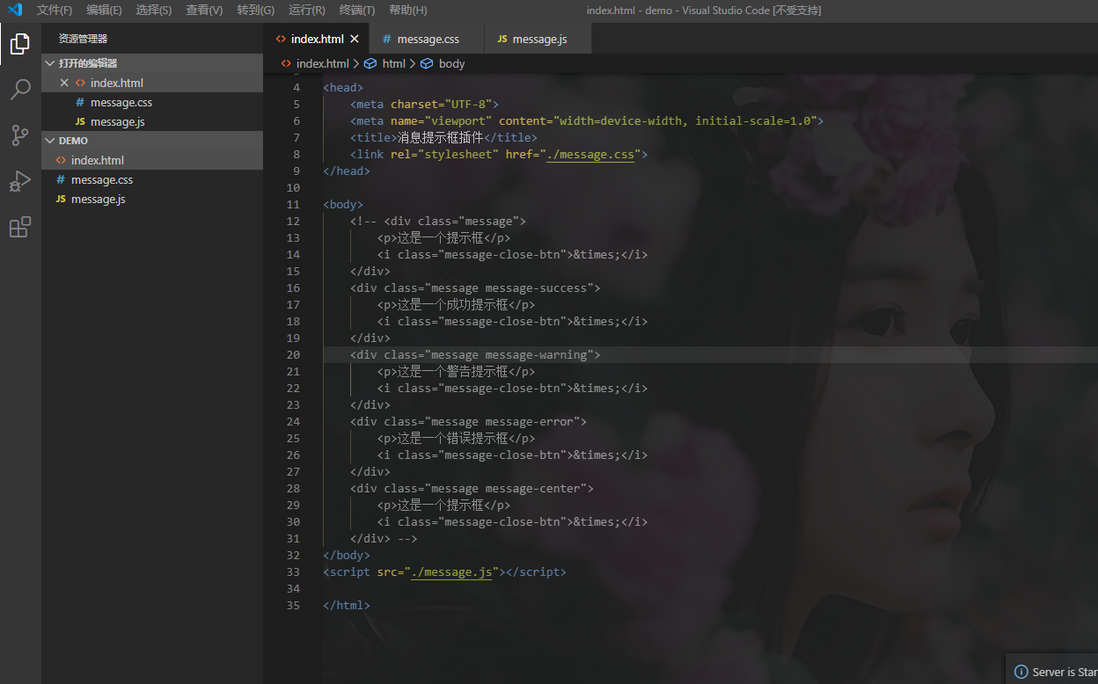The width and height of the screenshot is (1098, 684).
Task: Close index.html in open editors list
Action: (x=64, y=83)
